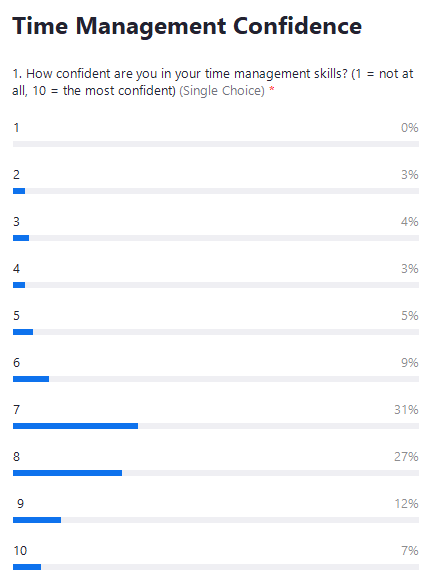Click the blue bar for rating 3
The image size is (432, 576).
pyautogui.click(x=21, y=238)
